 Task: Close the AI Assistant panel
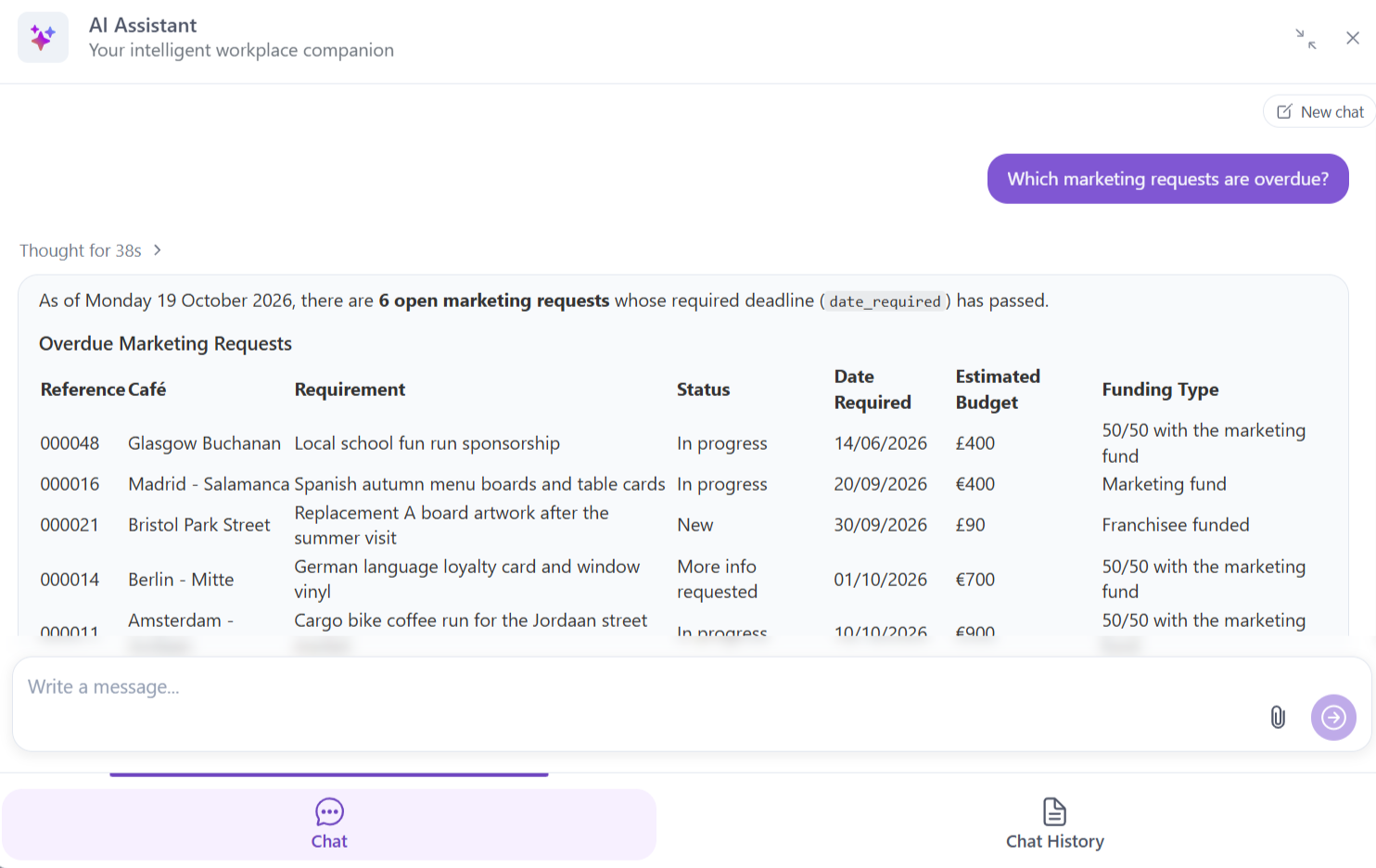[1353, 38]
